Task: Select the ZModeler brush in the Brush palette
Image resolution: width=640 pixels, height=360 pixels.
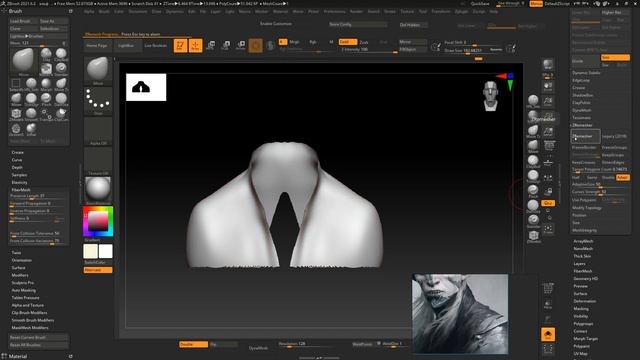Action: pos(16,114)
